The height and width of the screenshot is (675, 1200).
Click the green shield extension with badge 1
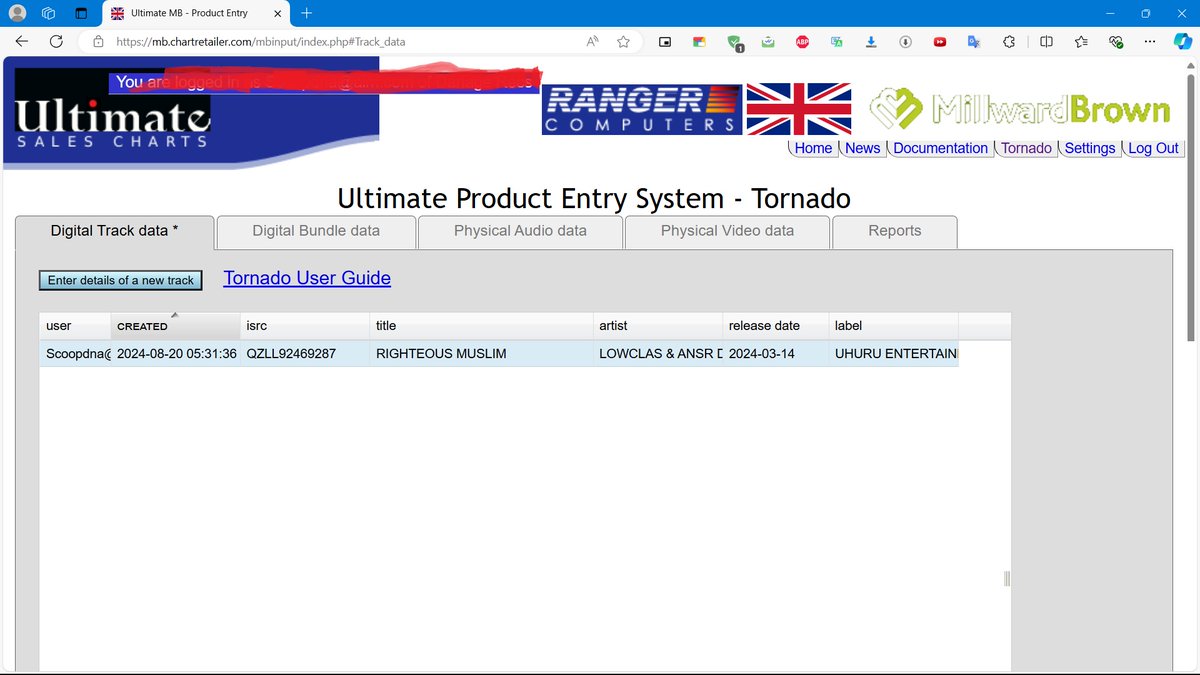point(735,42)
